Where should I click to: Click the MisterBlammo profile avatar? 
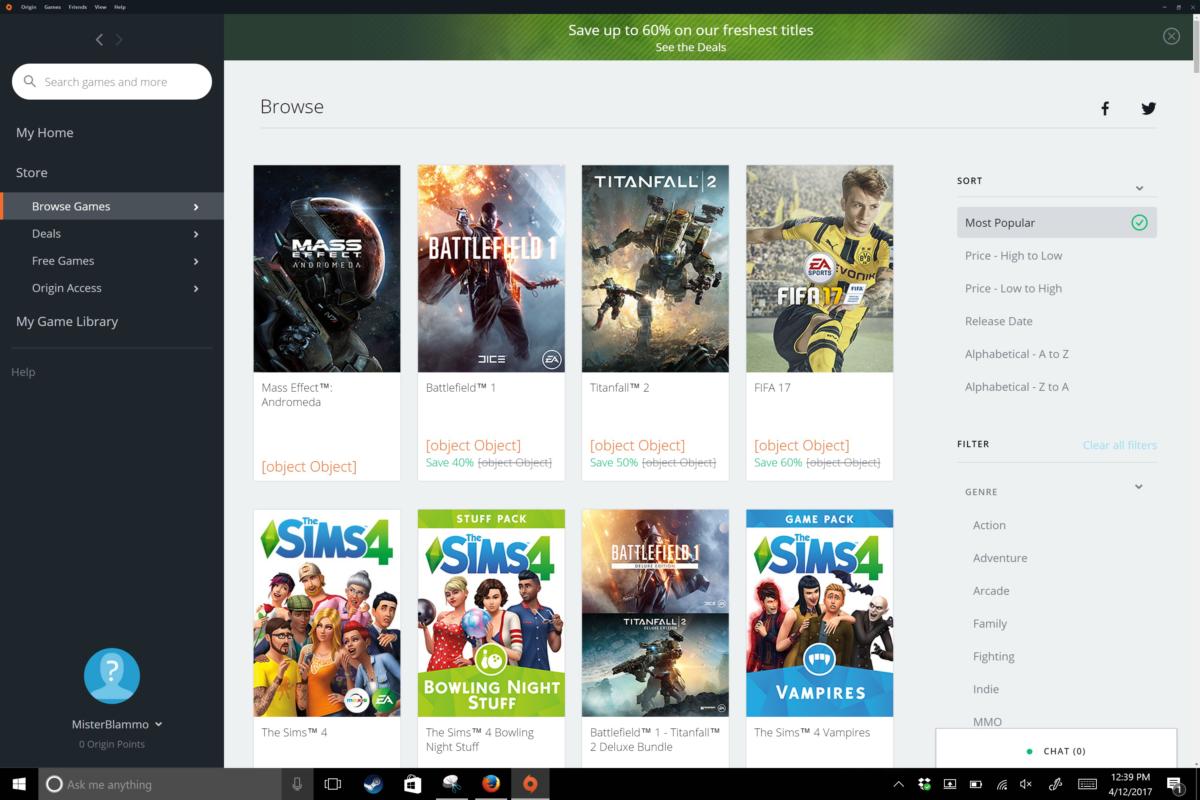click(112, 676)
